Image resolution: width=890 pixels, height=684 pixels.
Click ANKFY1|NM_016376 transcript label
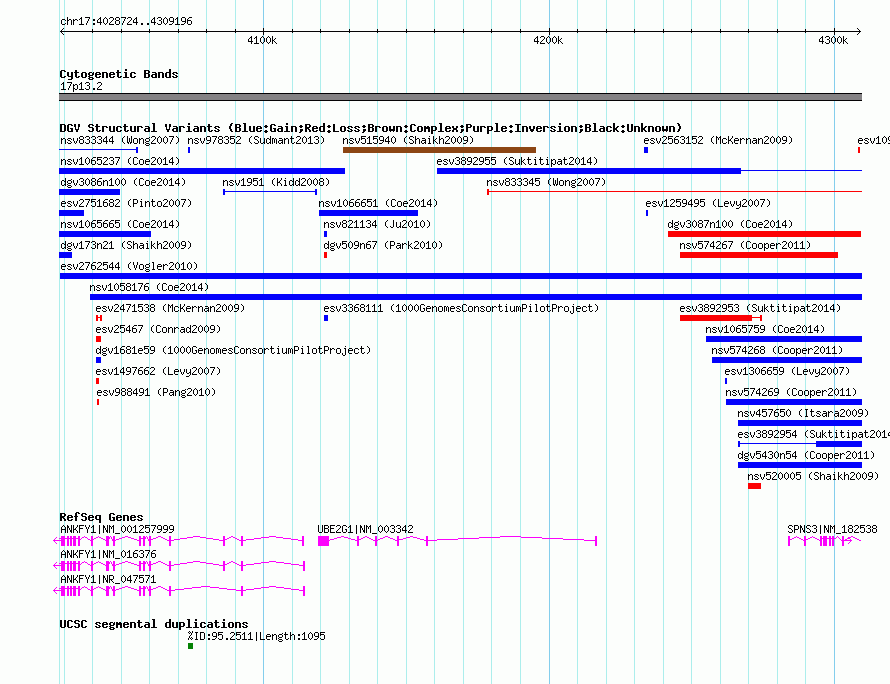(x=108, y=554)
